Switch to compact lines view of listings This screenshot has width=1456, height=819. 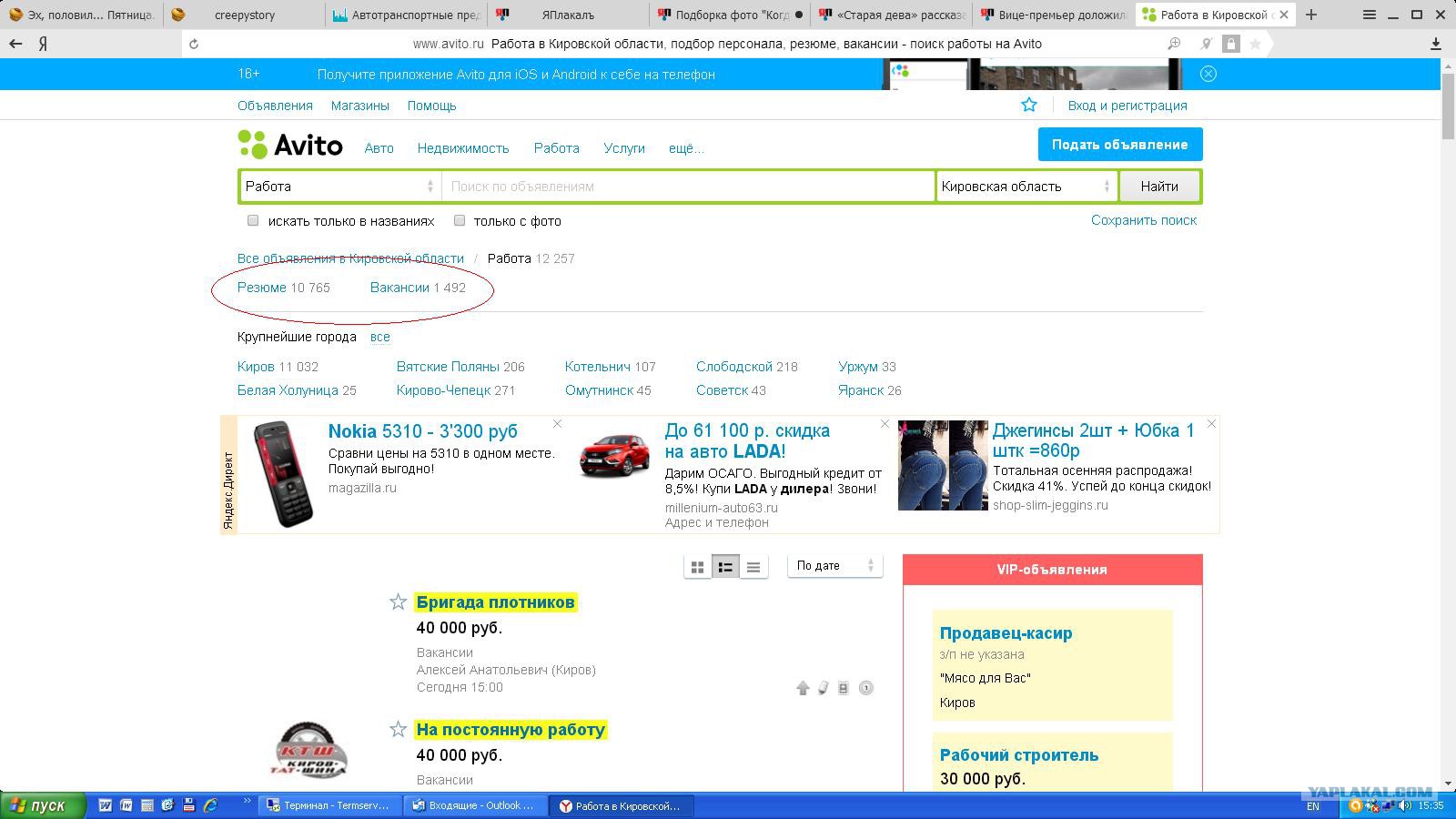pos(753,567)
